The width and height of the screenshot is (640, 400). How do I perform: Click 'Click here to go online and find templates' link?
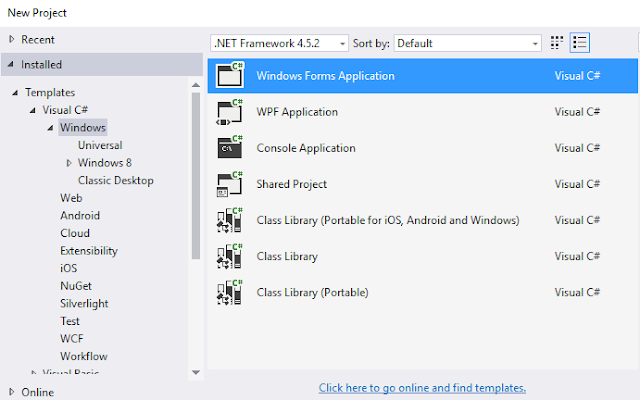coord(422,388)
